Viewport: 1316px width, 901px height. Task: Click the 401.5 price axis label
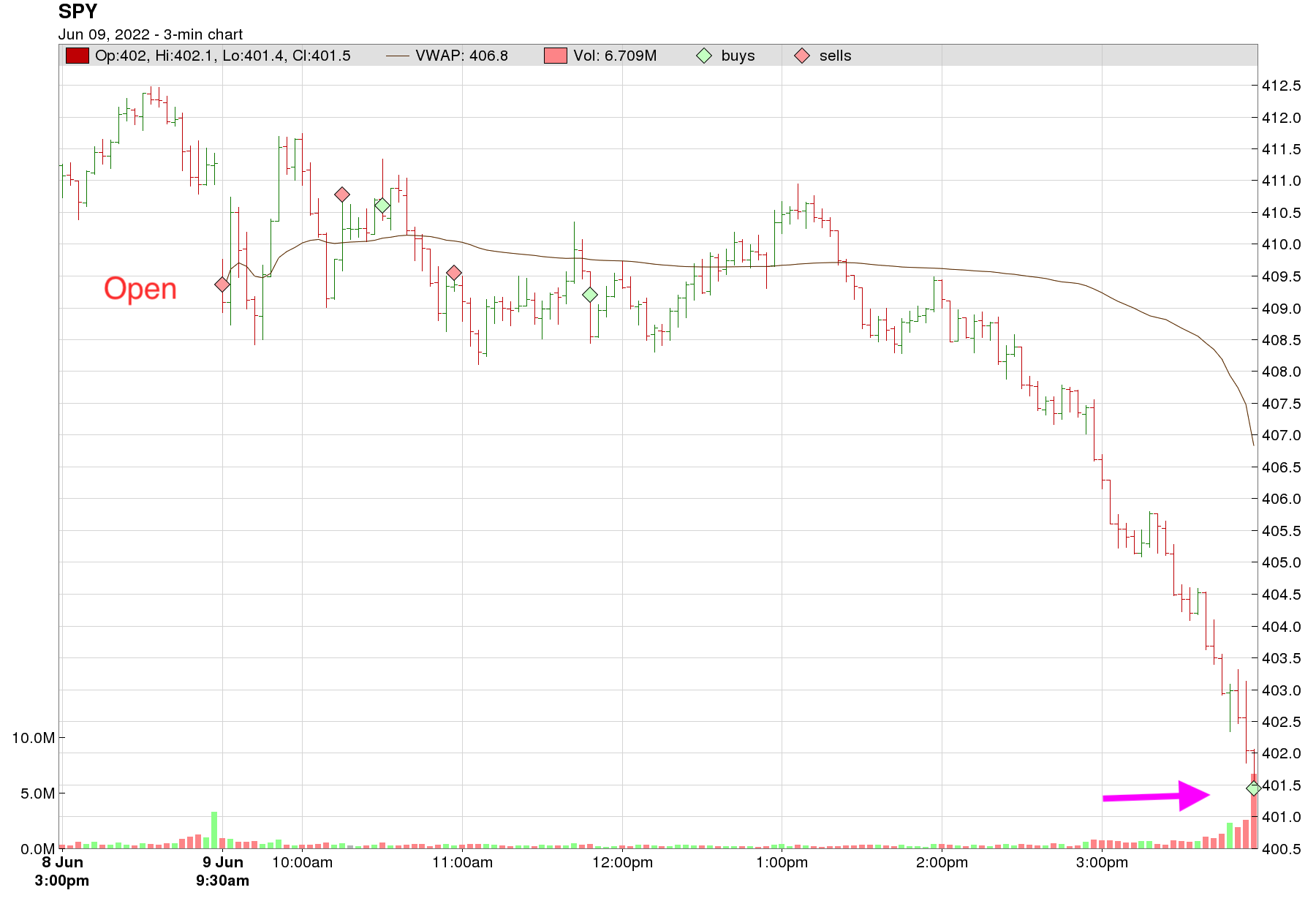click(x=1282, y=785)
